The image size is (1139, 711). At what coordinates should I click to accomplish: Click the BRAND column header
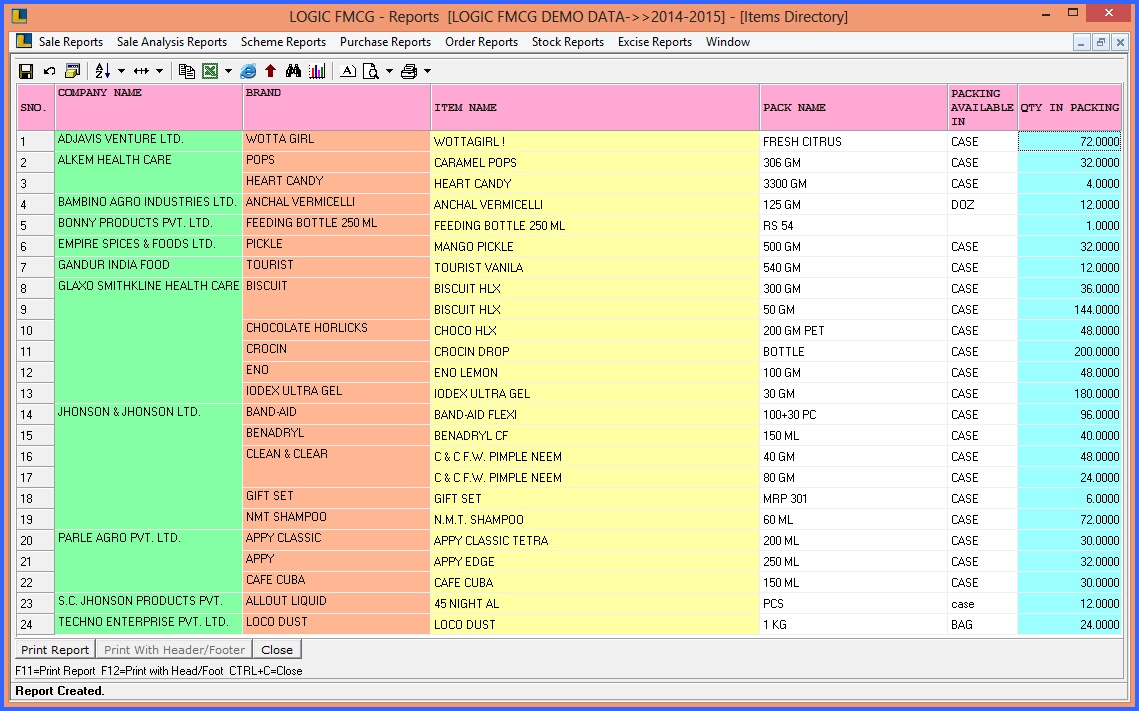336,107
